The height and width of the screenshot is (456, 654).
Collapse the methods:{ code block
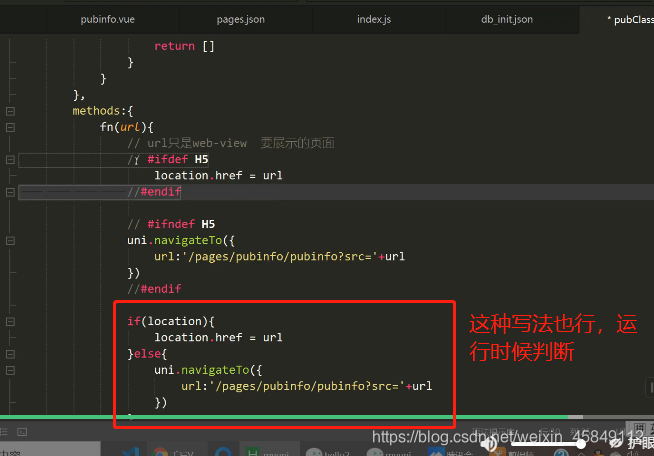point(10,111)
